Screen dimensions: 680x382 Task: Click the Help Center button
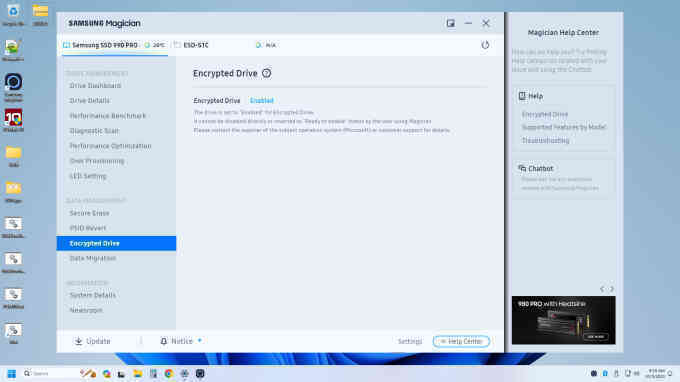[461, 341]
